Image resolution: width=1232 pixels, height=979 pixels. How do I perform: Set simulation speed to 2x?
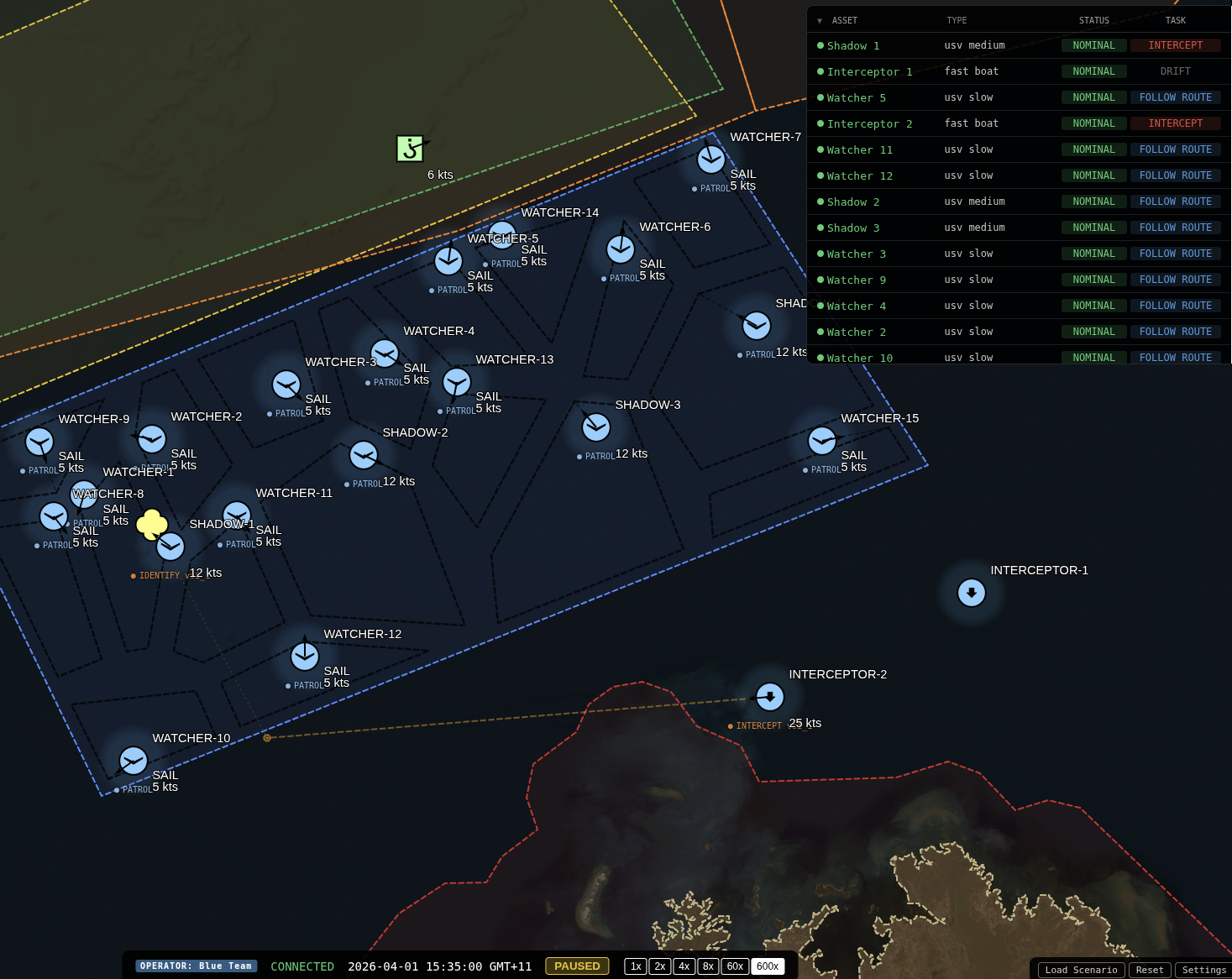pyautogui.click(x=660, y=966)
